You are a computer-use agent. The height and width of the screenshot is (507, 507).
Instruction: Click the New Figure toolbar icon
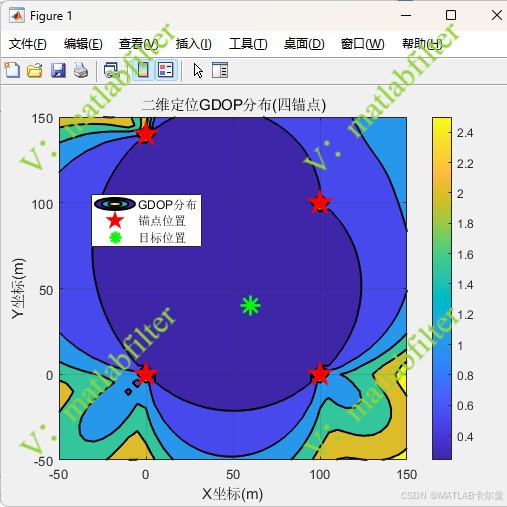coord(12,70)
